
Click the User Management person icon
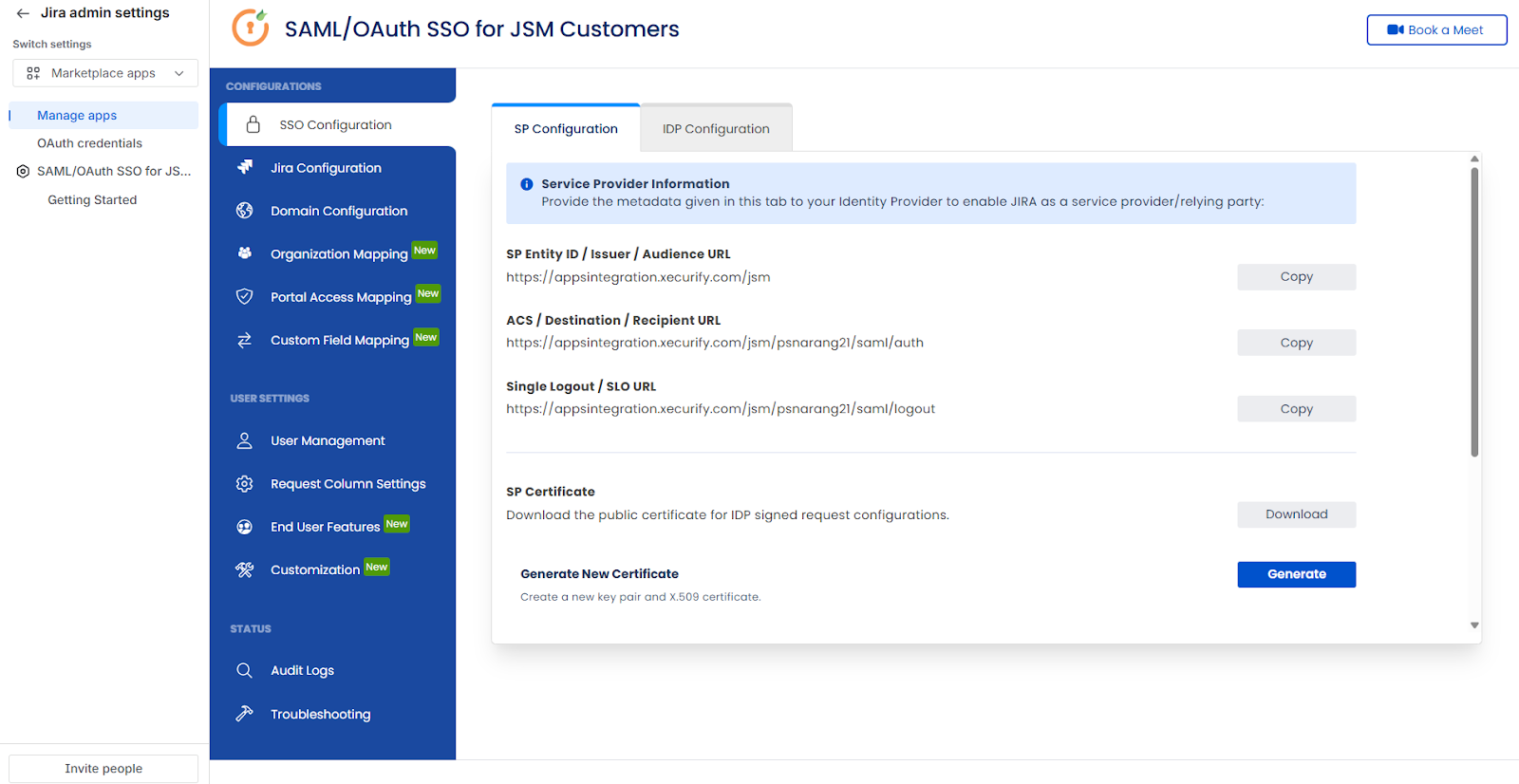click(245, 440)
